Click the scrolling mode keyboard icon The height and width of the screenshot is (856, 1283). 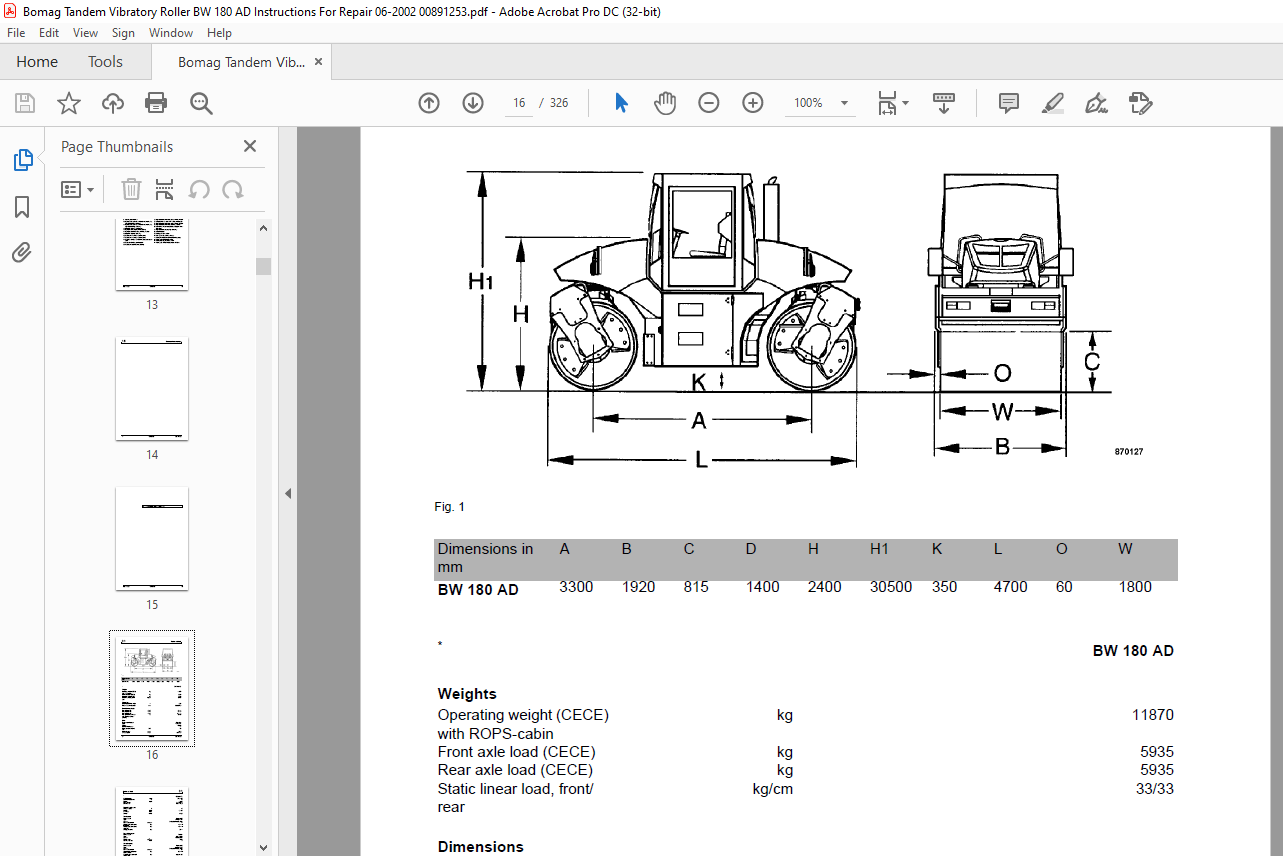coord(944,103)
